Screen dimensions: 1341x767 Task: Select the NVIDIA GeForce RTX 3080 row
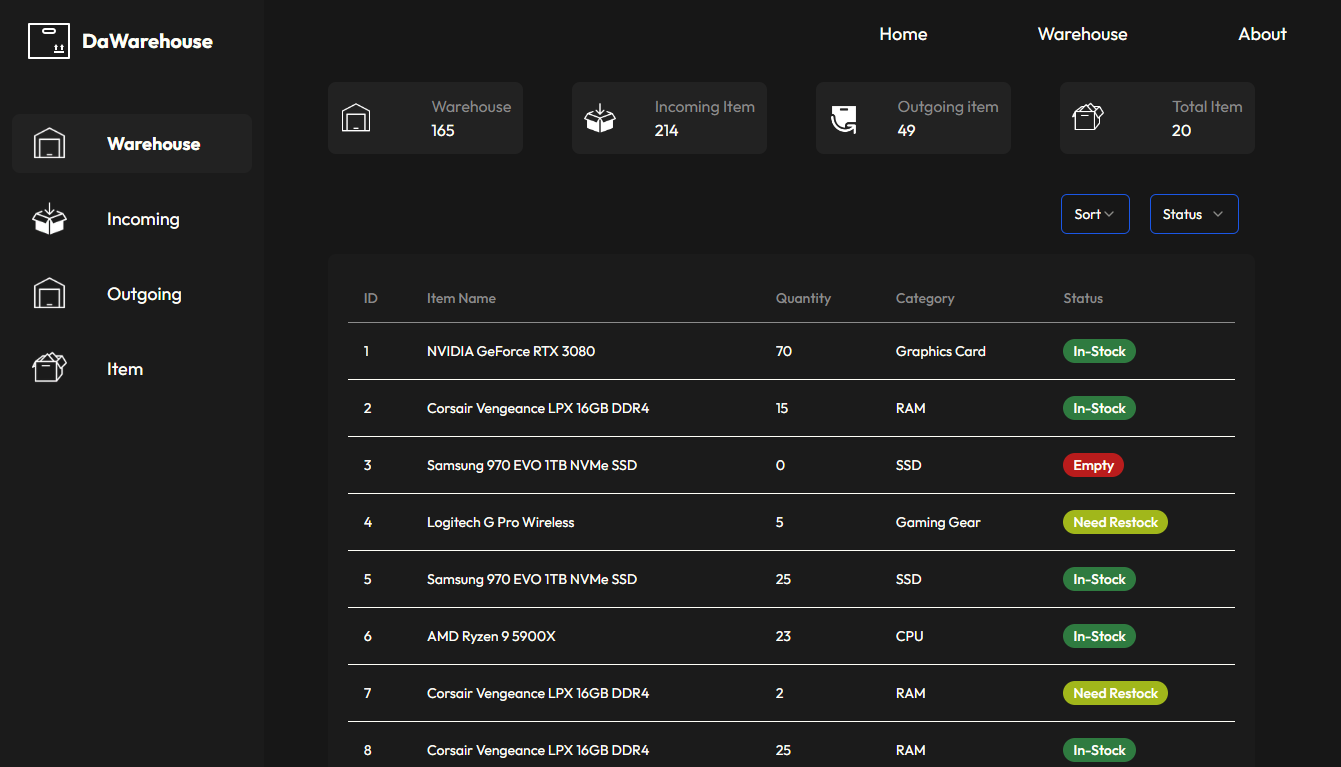pos(511,351)
